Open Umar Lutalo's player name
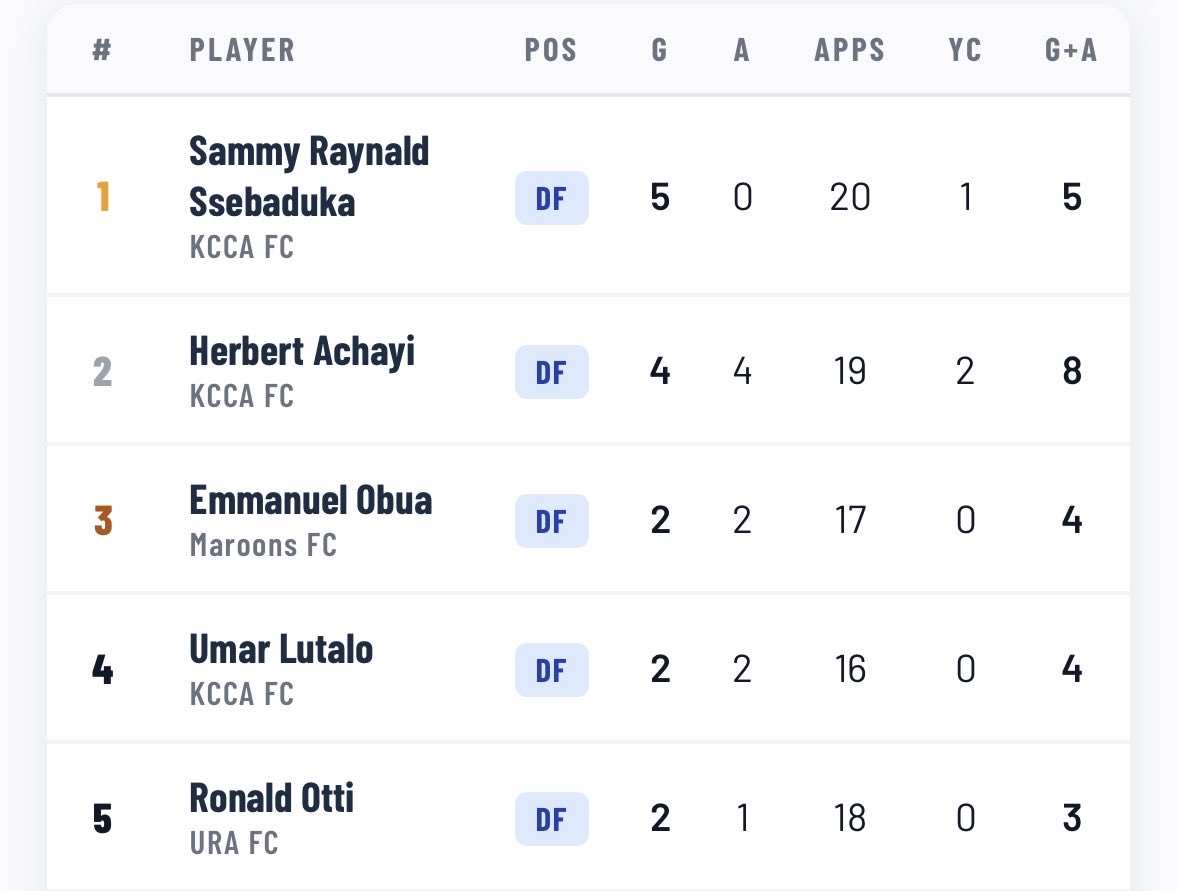 click(281, 649)
